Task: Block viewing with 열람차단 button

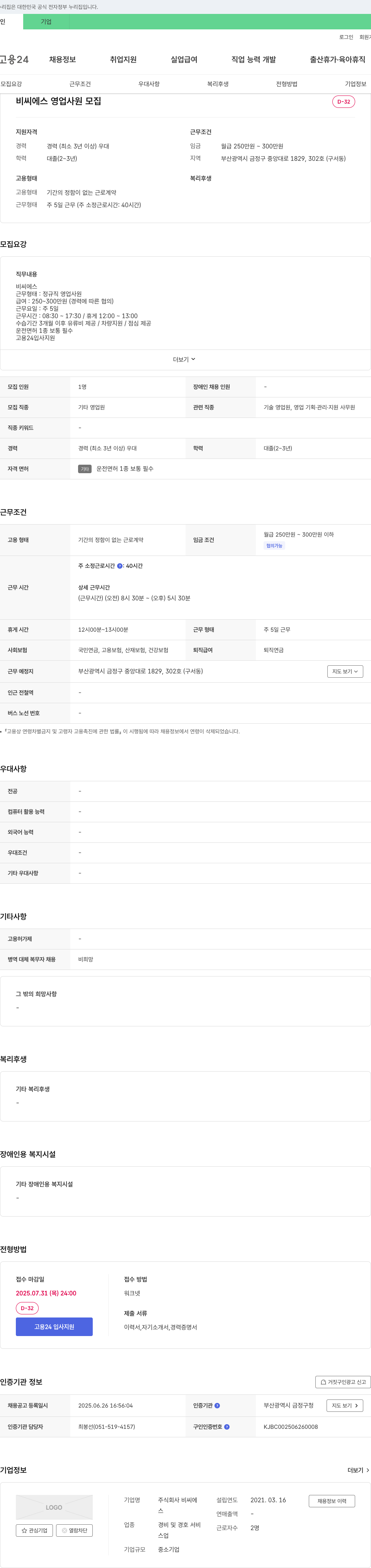Action: [x=74, y=1530]
